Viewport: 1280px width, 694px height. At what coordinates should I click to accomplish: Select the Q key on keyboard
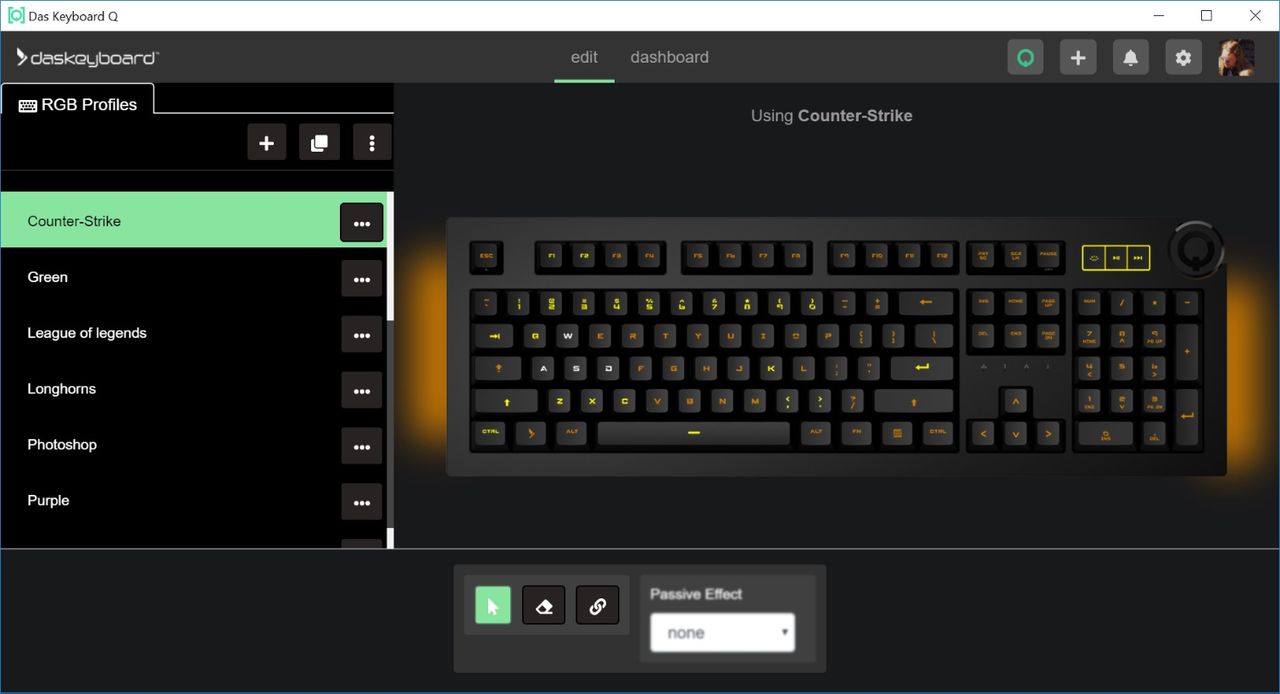point(535,336)
